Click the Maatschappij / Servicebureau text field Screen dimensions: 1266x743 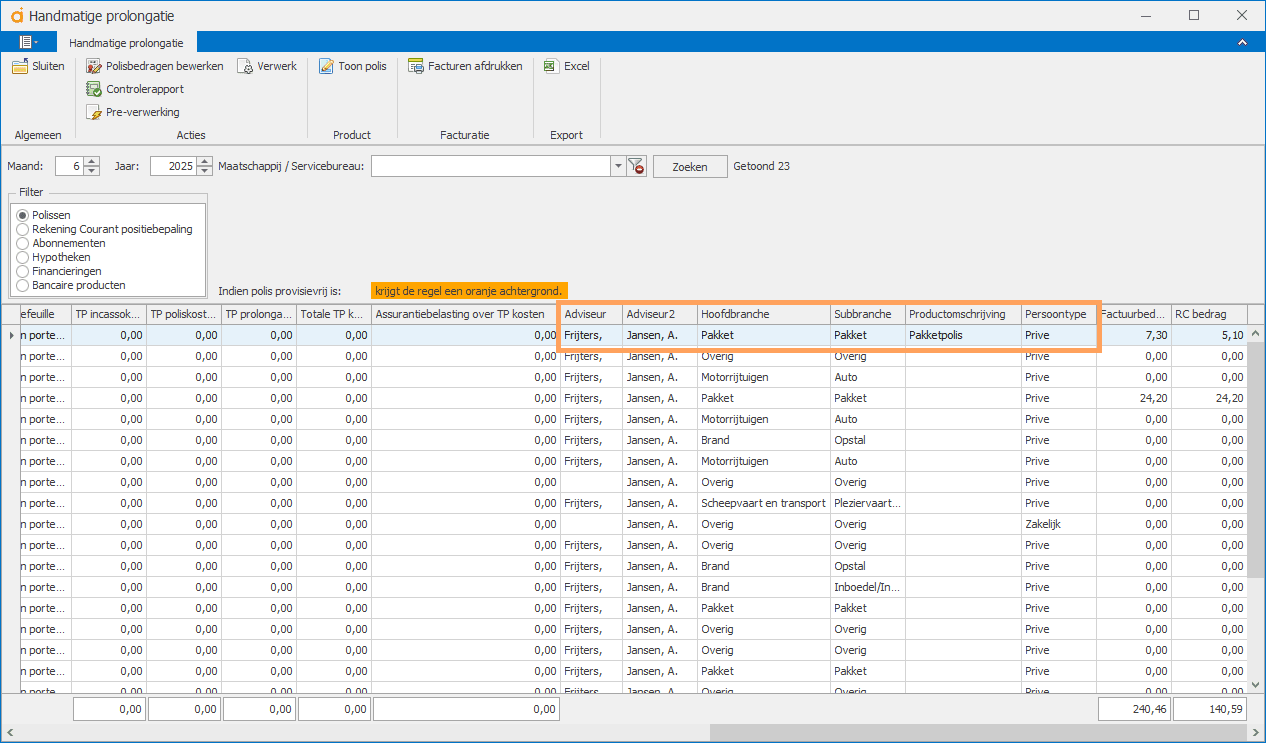(x=491, y=166)
